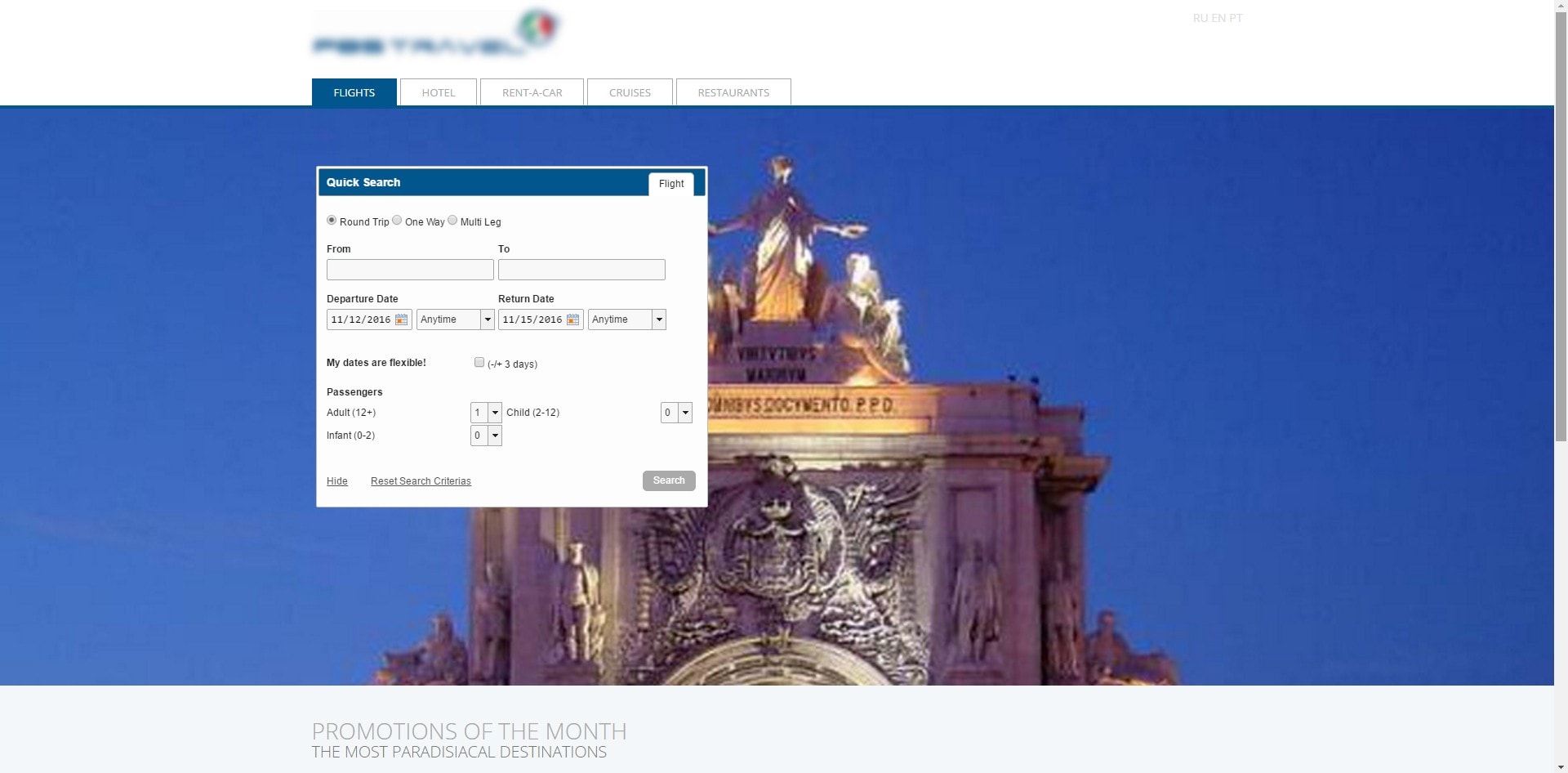Click the Hide link

point(337,481)
